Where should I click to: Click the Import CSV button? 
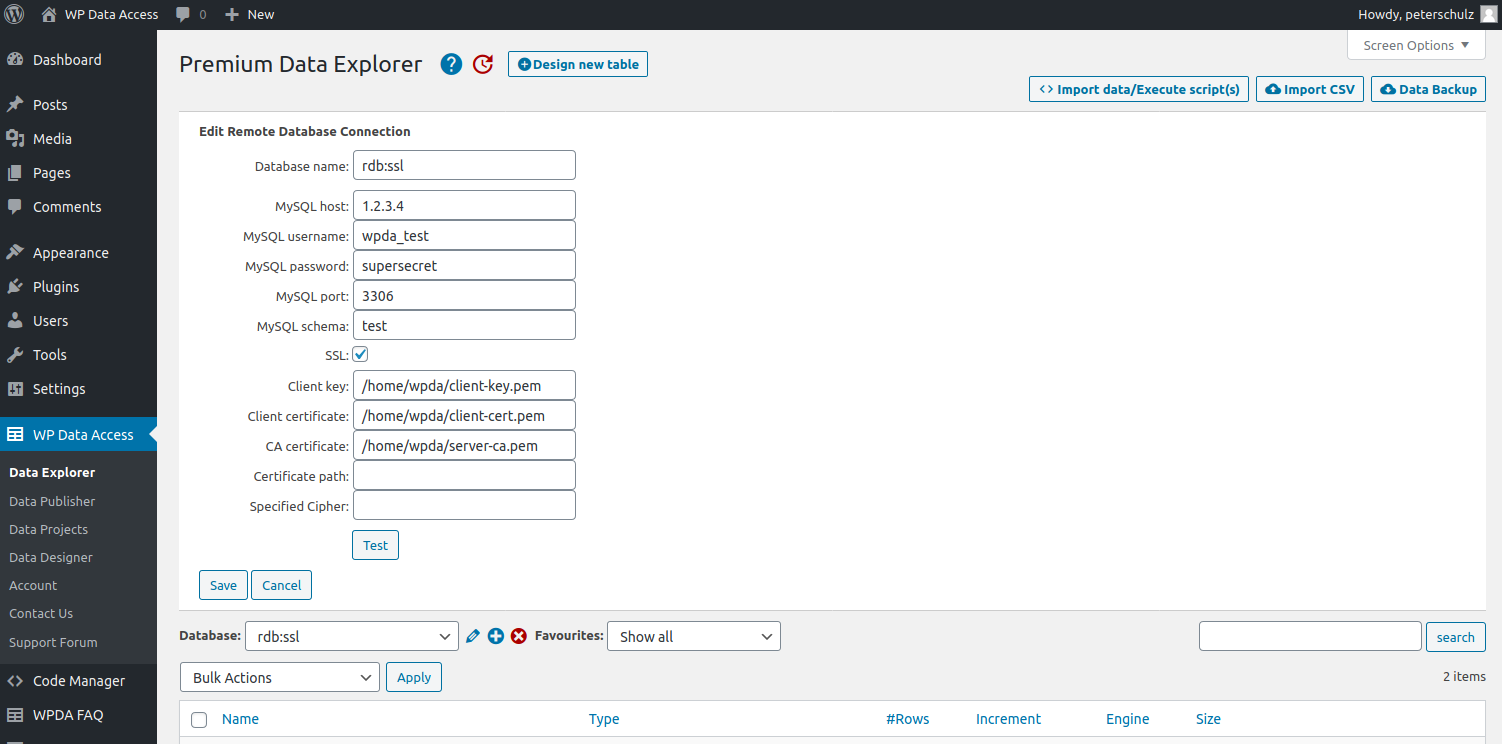point(1310,89)
